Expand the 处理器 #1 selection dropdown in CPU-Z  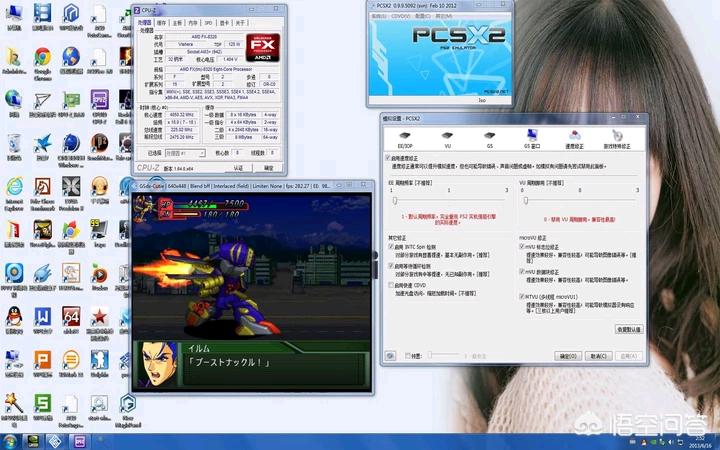coord(185,153)
